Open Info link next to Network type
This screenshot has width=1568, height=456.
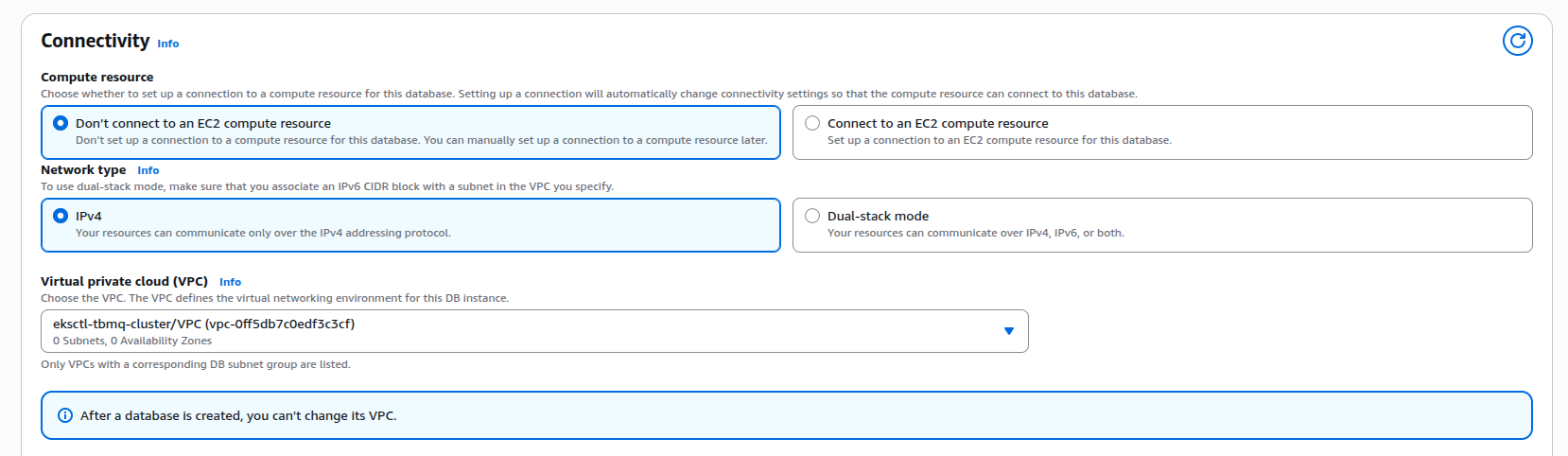coord(148,170)
